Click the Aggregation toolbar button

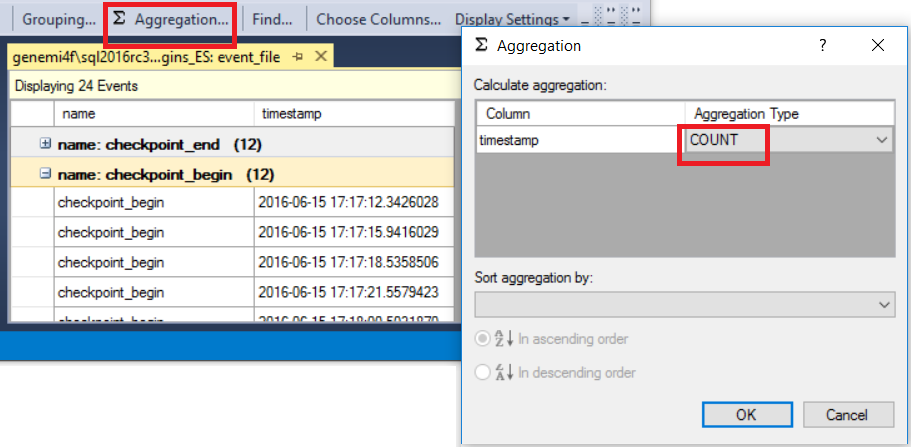pos(170,19)
